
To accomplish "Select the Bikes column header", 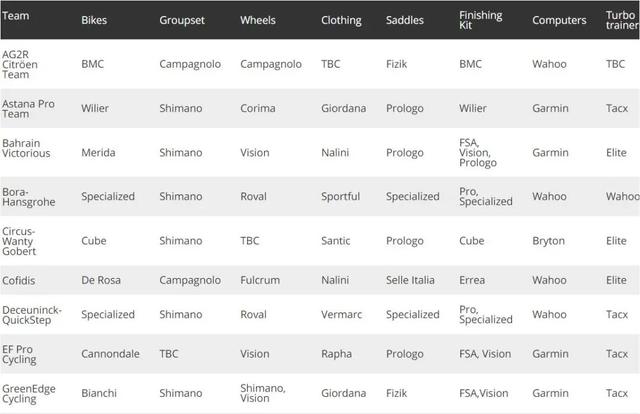I will [96, 20].
